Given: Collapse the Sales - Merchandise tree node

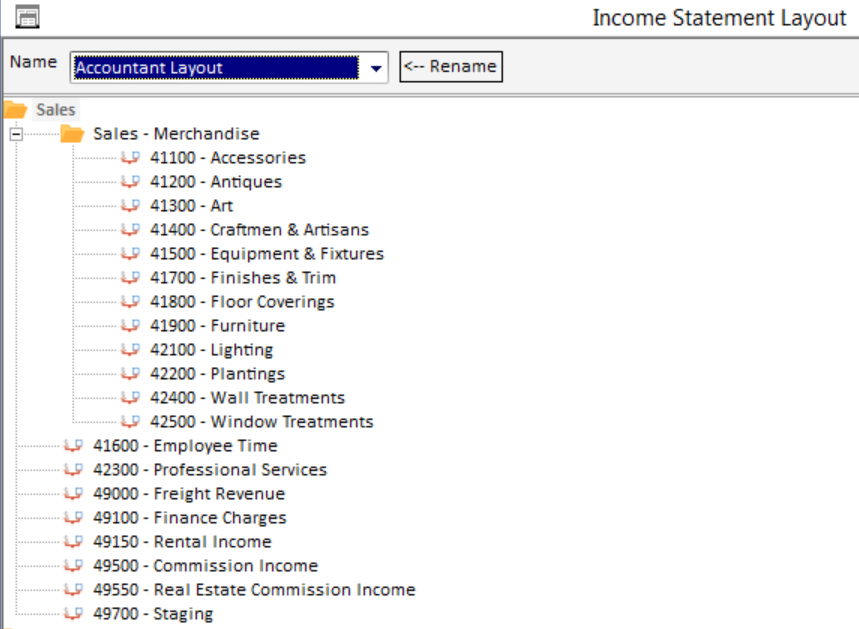Looking at the screenshot, I should [16, 134].
